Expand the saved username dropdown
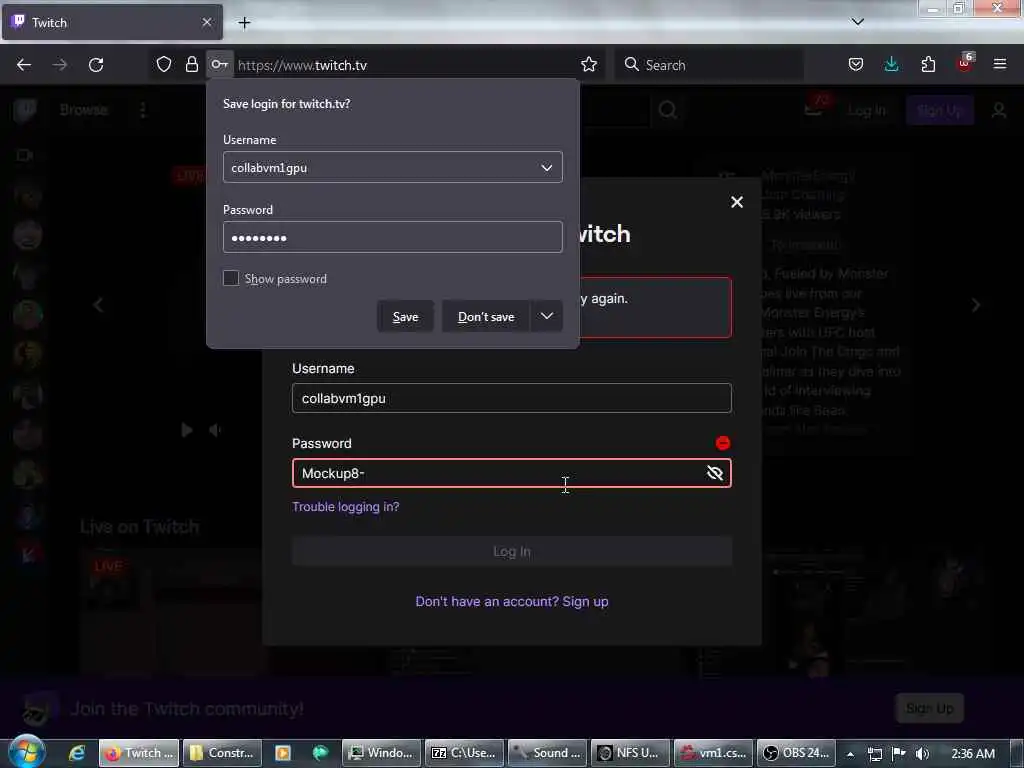This screenshot has width=1024, height=768. [547, 168]
